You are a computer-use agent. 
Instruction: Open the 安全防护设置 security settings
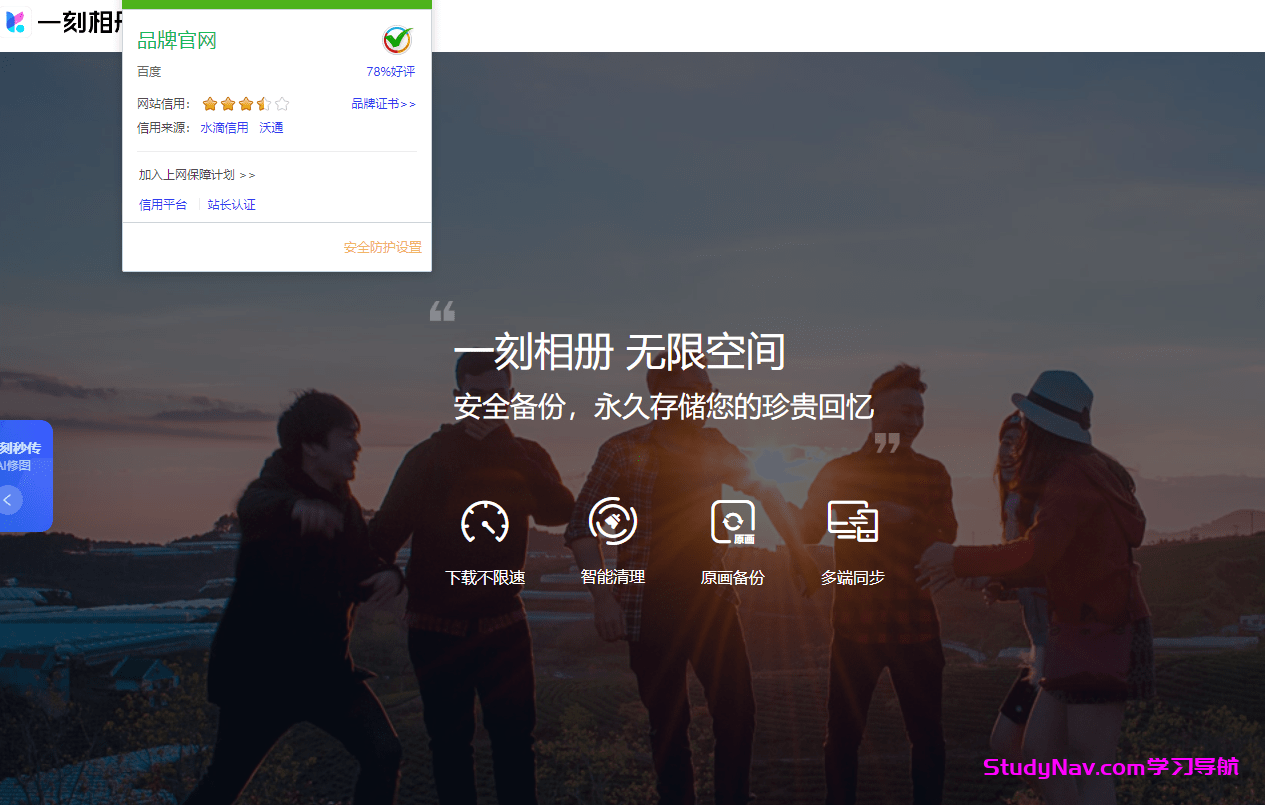click(x=382, y=247)
